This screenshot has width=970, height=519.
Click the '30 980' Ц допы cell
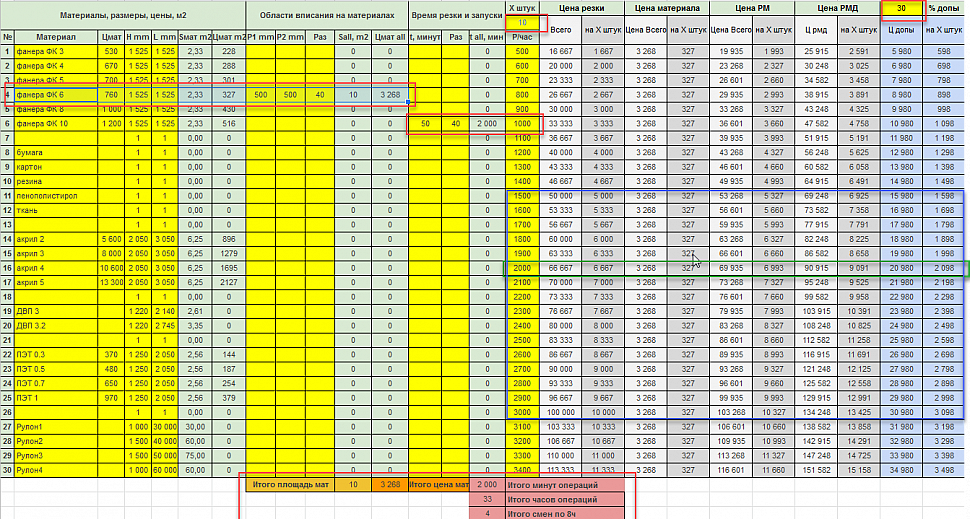click(901, 412)
